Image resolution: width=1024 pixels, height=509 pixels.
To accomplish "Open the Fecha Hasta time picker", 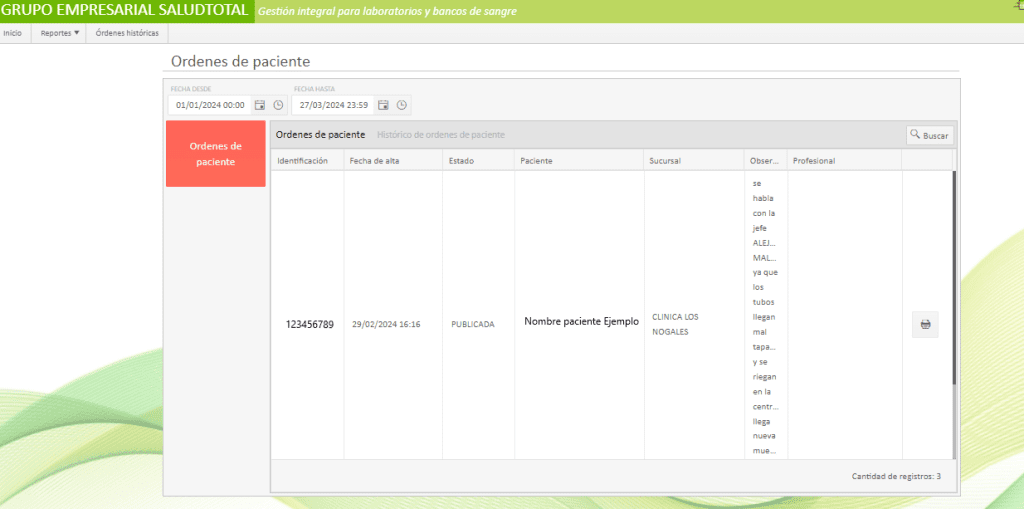I will [x=401, y=105].
